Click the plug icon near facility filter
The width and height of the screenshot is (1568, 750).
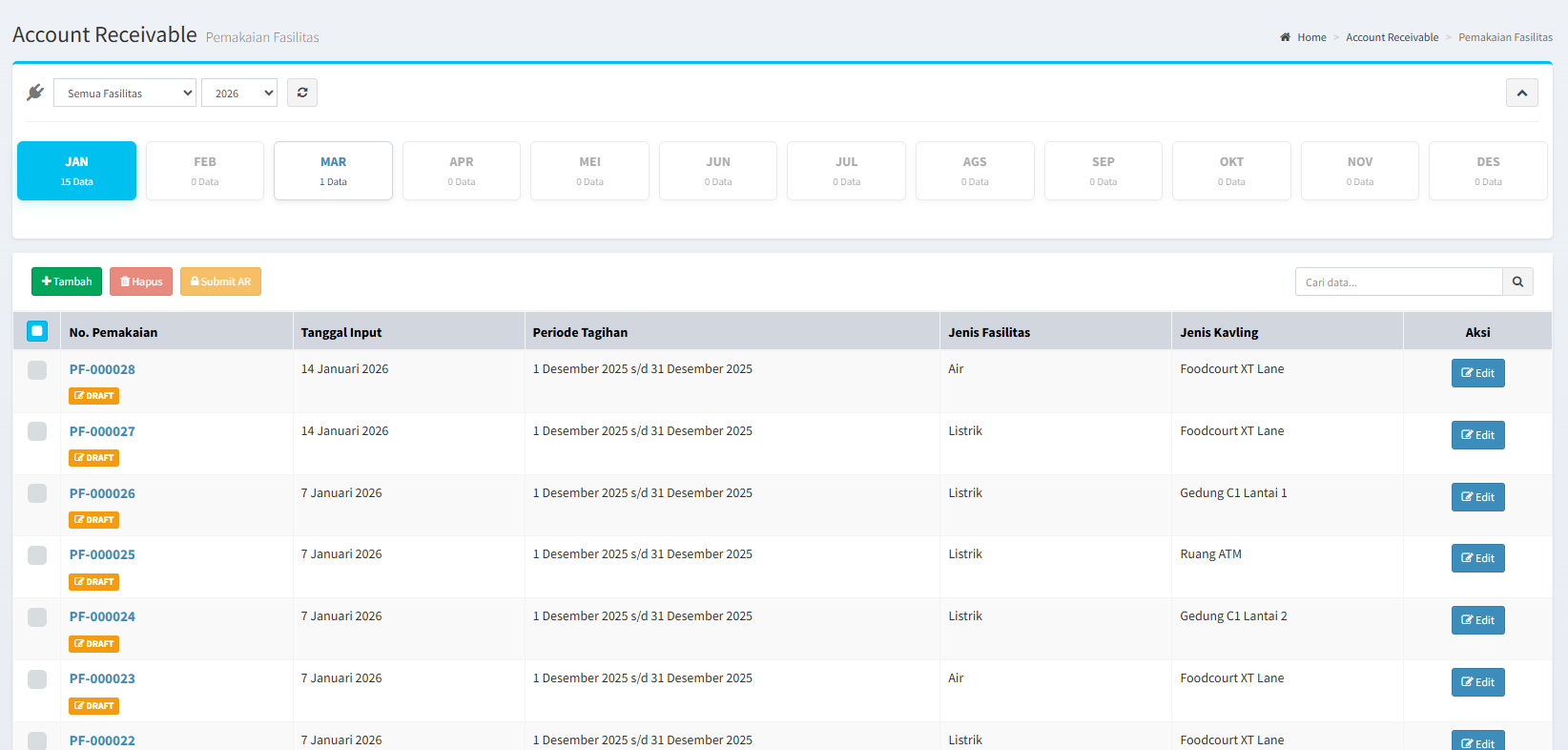(35, 93)
